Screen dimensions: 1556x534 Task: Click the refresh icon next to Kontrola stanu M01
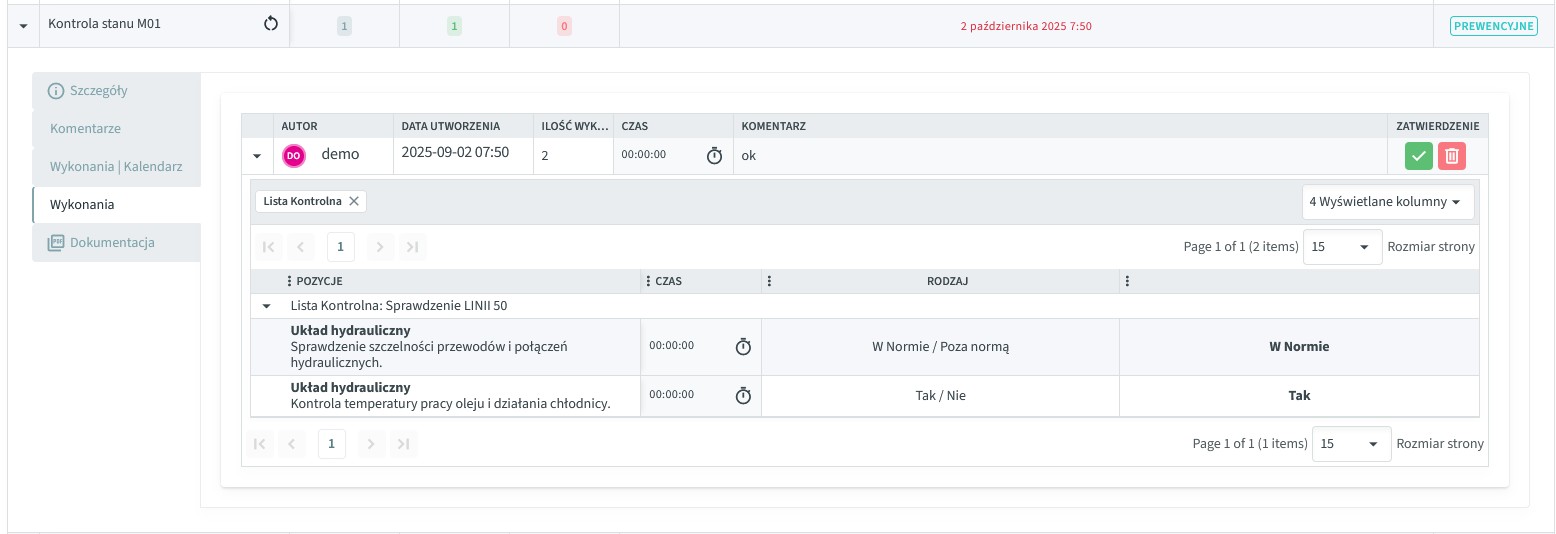(270, 24)
